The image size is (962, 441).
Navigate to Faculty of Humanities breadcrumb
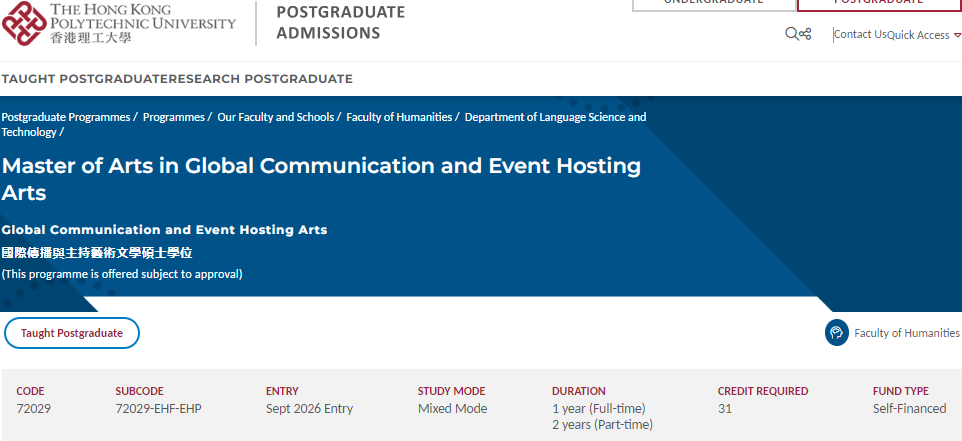(x=399, y=117)
